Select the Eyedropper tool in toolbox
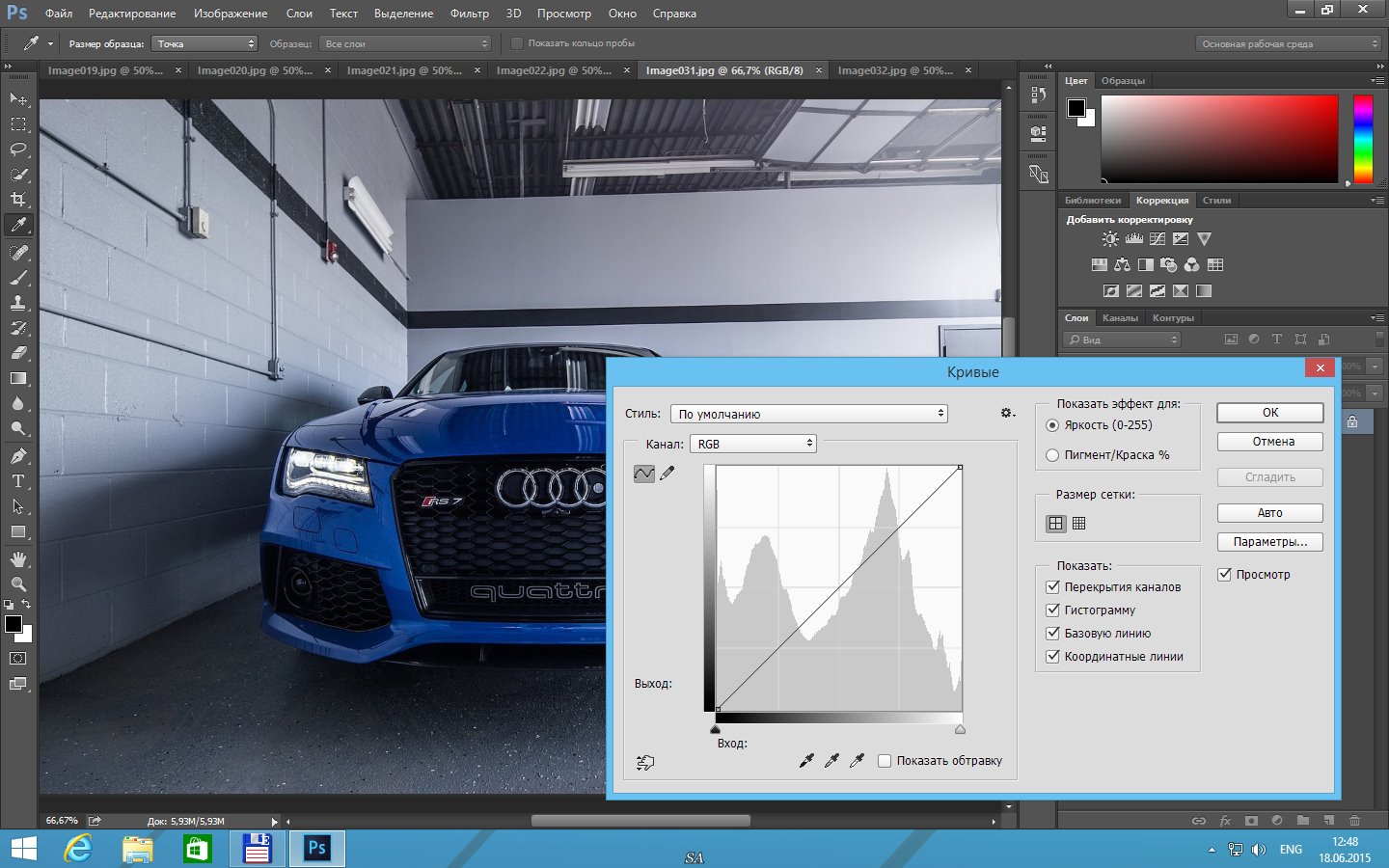The width and height of the screenshot is (1389, 868). (x=18, y=225)
